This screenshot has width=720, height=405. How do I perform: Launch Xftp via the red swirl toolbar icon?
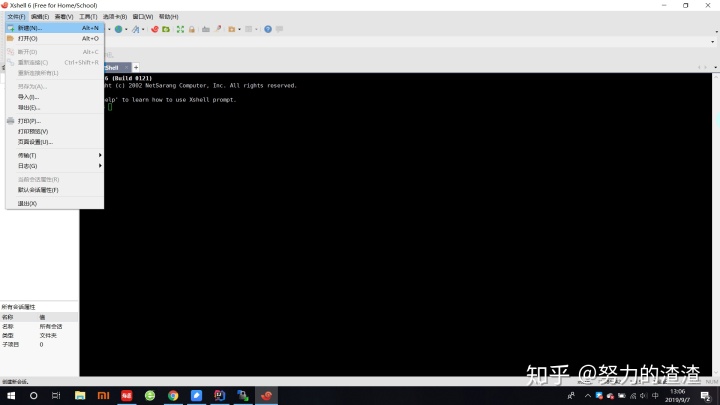[155, 29]
